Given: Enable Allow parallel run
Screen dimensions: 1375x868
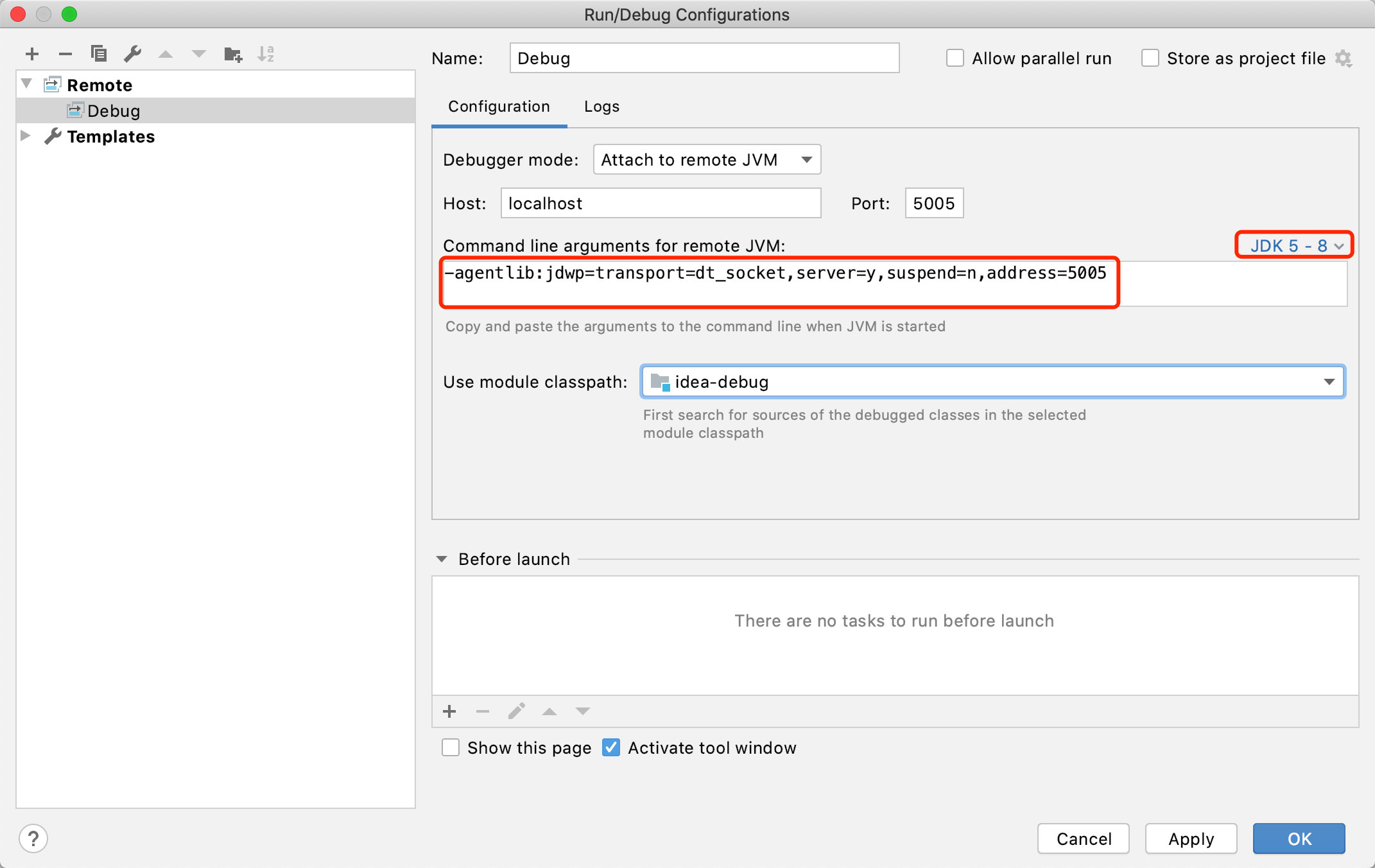Looking at the screenshot, I should coord(955,58).
